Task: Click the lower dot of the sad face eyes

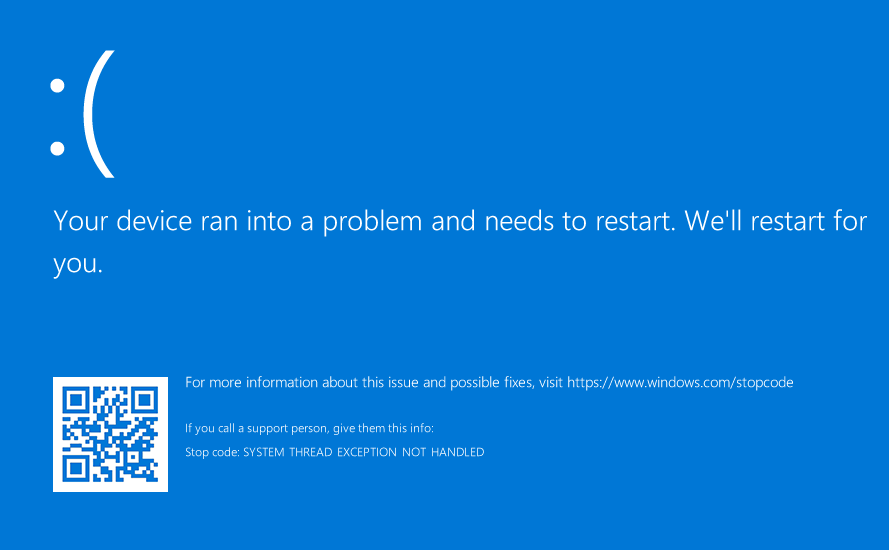Action: 58,149
